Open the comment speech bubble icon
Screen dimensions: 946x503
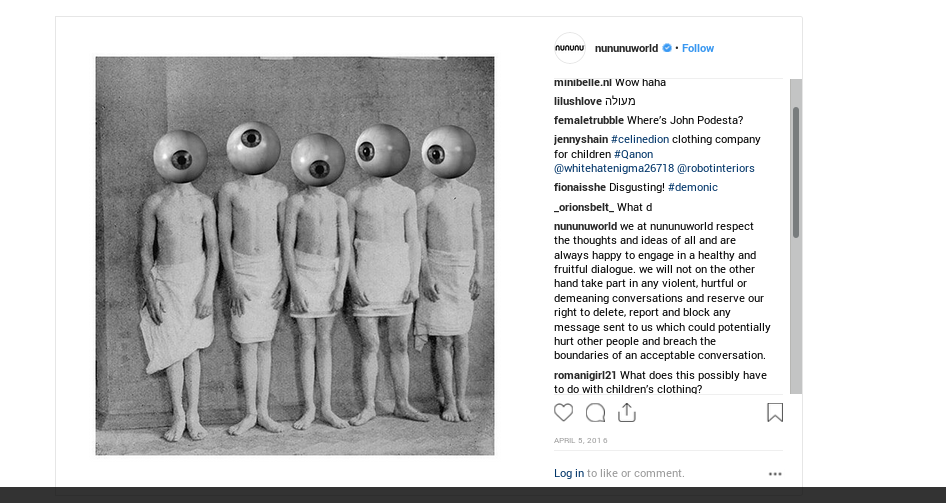pyautogui.click(x=595, y=413)
